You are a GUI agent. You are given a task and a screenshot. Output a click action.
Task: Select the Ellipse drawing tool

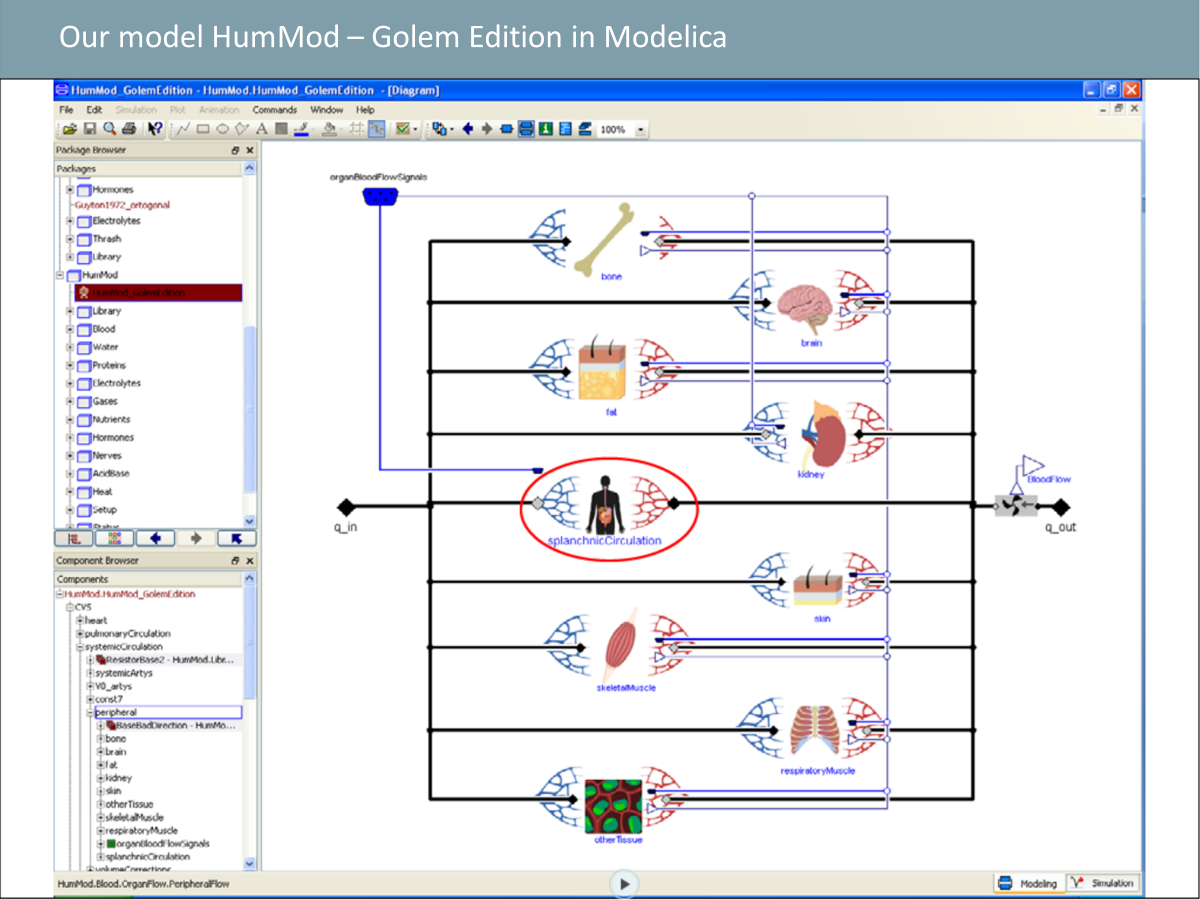pos(222,129)
